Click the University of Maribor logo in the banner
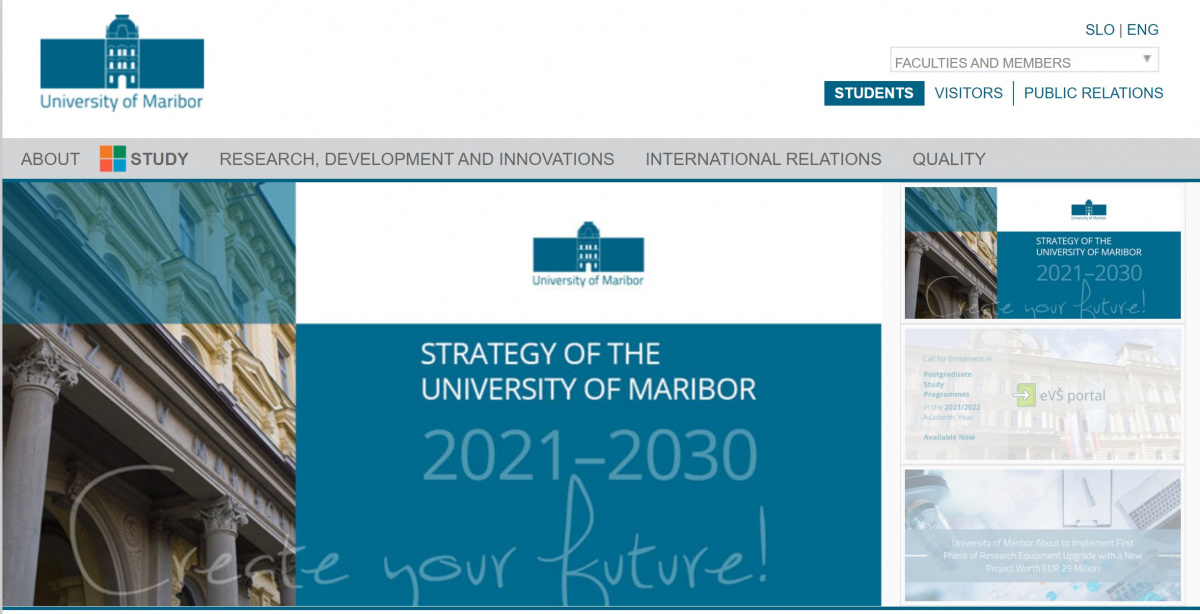1200x614 pixels. (588, 254)
